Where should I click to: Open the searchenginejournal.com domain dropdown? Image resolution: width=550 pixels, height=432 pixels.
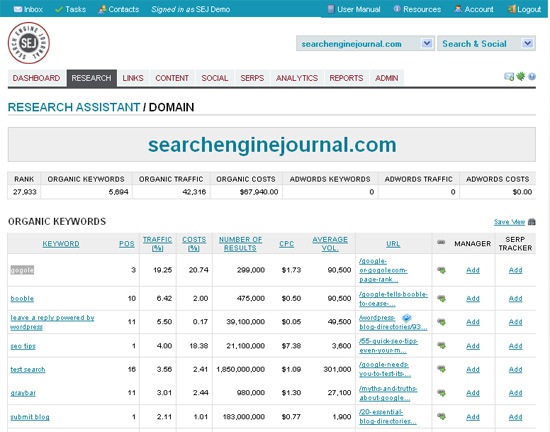[x=365, y=43]
